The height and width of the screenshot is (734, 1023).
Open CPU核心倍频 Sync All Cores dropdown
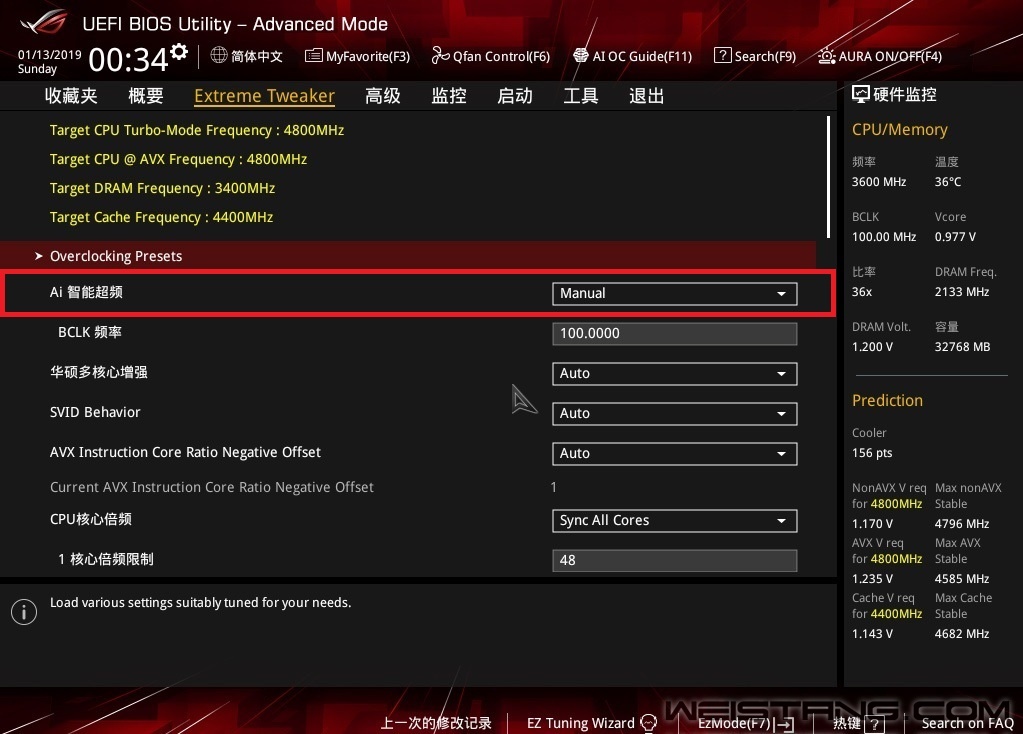point(675,521)
